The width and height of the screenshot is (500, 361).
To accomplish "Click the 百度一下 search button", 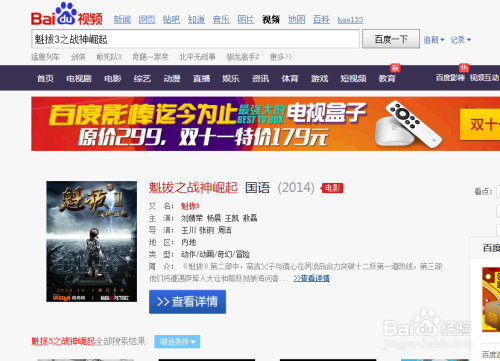I will coord(391,39).
